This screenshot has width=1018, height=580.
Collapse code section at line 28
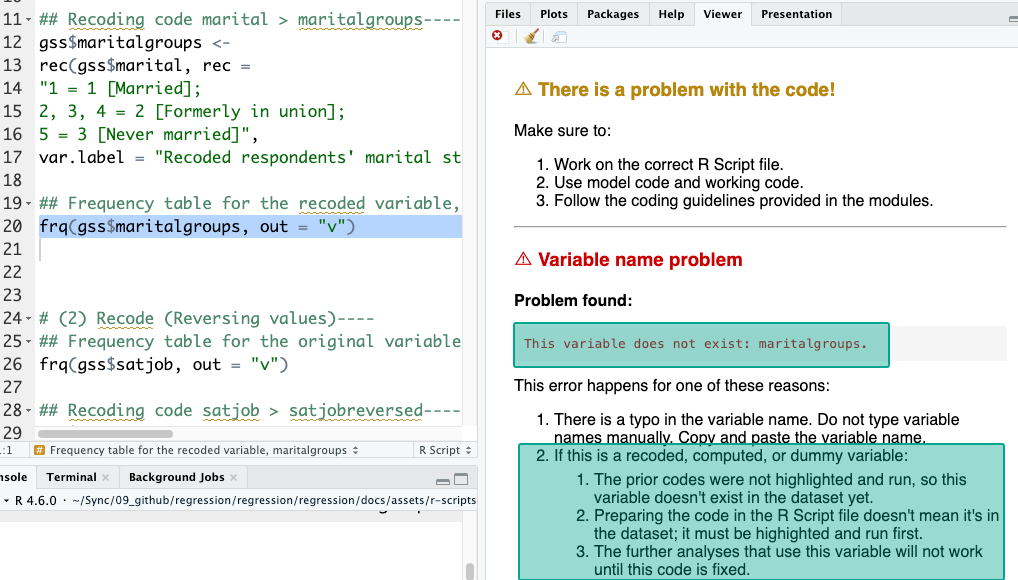pos(29,411)
